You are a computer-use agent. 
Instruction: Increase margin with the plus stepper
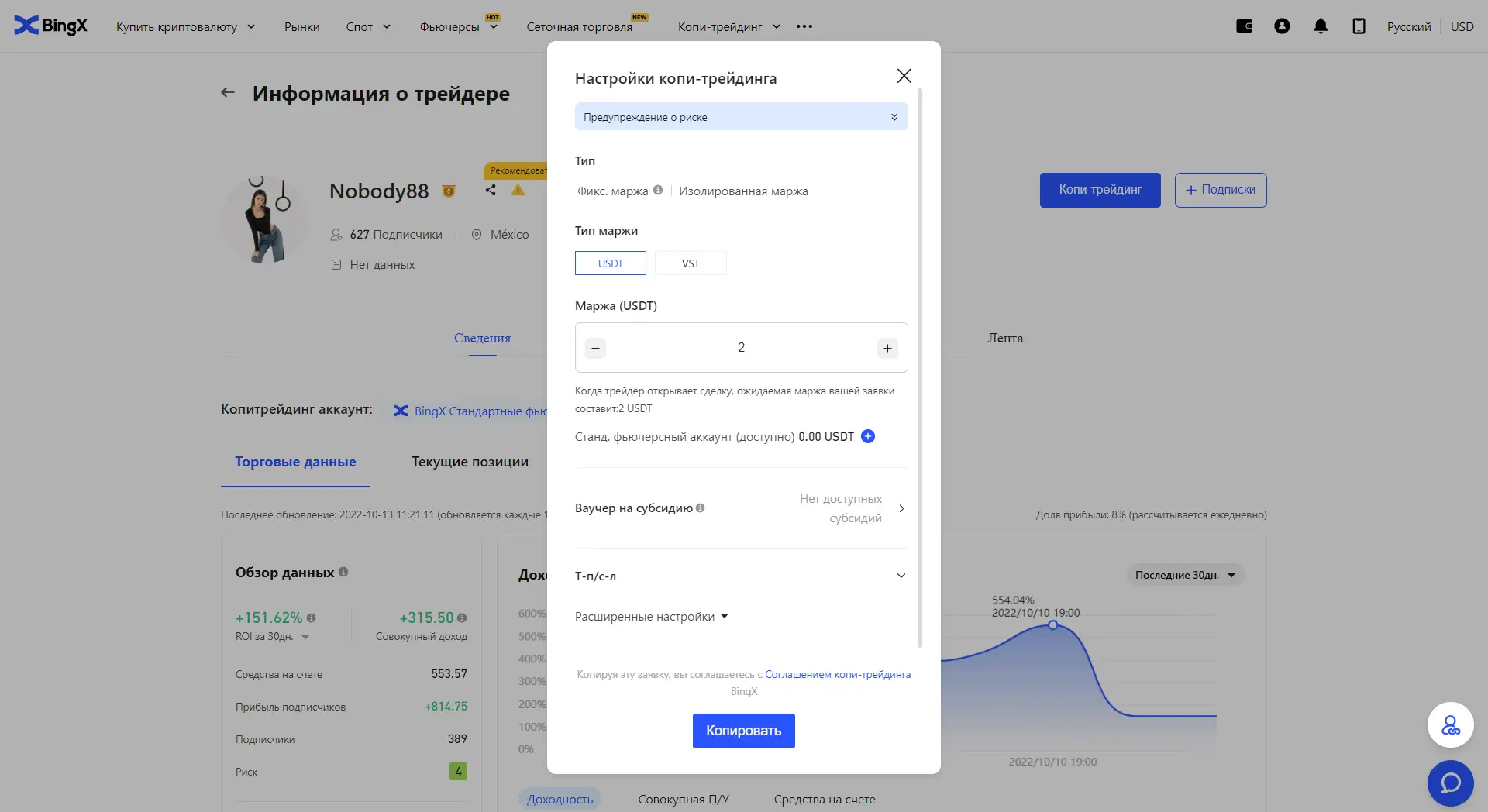tap(887, 348)
